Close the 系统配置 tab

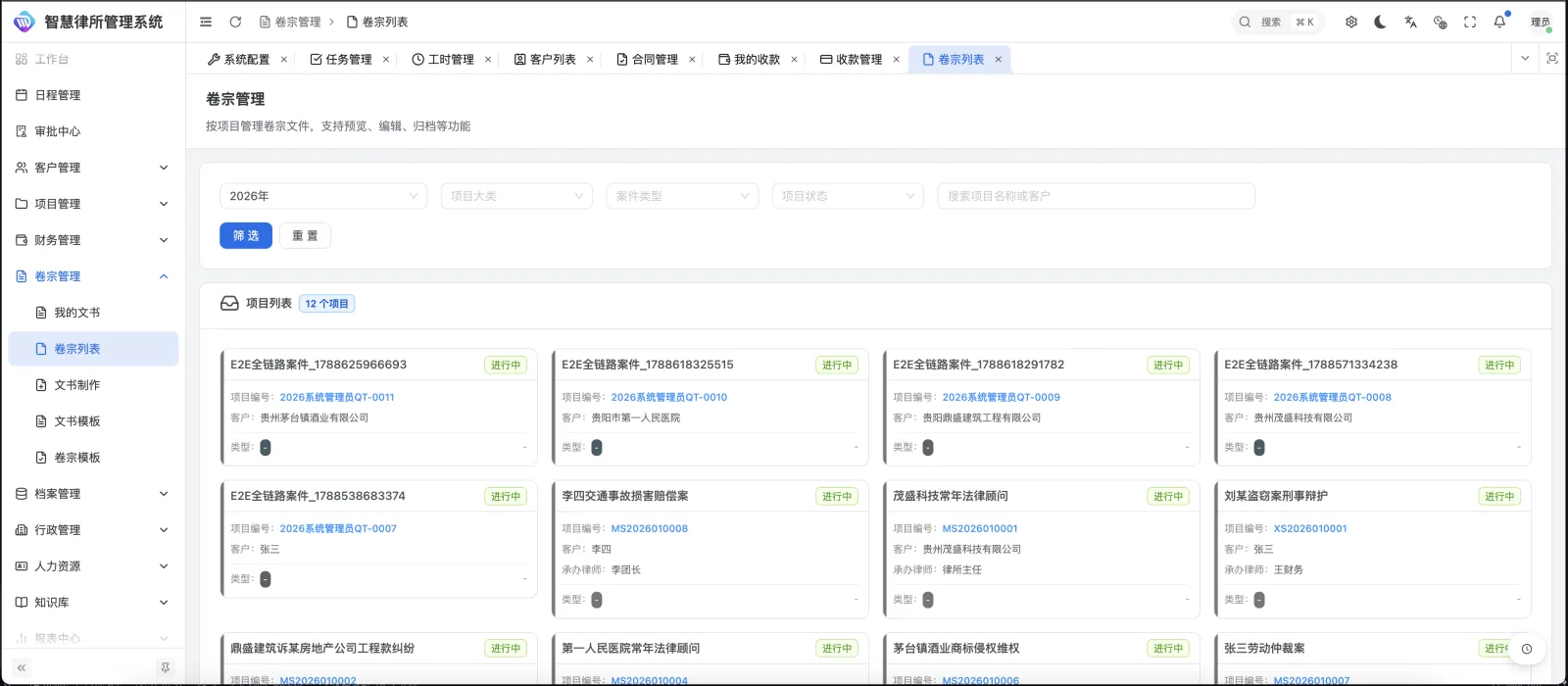[x=284, y=60]
